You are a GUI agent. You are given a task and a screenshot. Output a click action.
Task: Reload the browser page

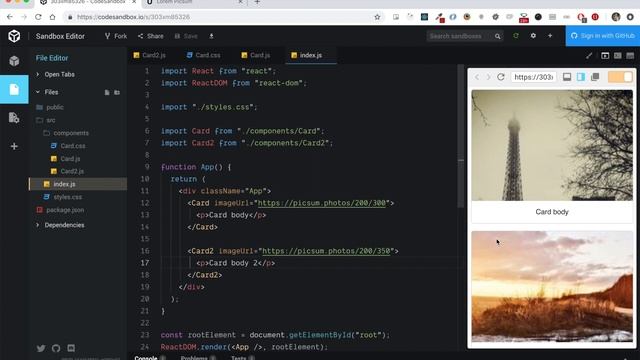click(38, 17)
